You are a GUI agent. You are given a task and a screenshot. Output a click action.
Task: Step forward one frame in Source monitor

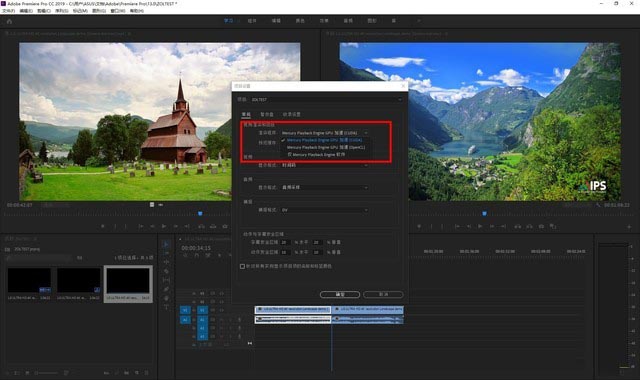click(176, 226)
